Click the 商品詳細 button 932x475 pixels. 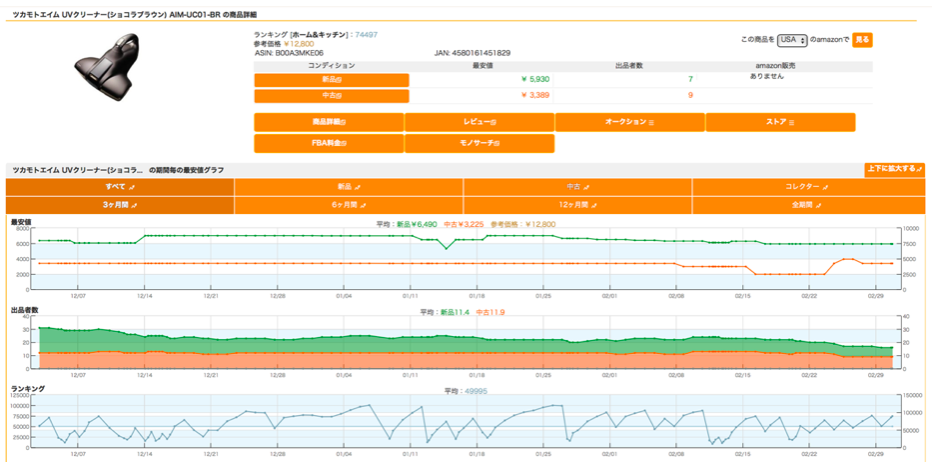[x=329, y=122]
